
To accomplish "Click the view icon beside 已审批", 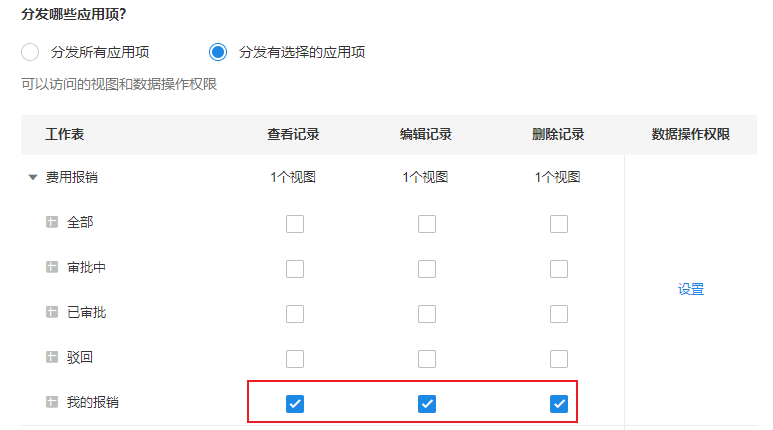I will click(x=52, y=312).
